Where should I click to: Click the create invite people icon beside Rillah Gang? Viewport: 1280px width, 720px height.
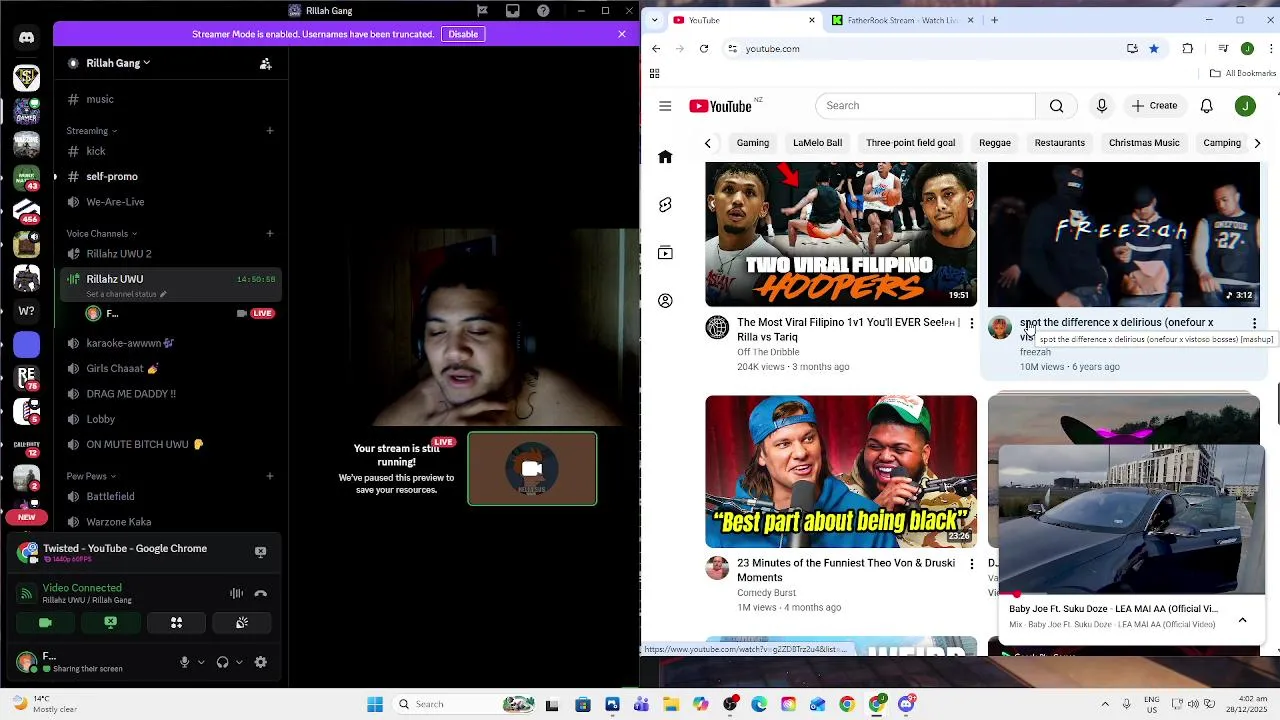click(x=266, y=63)
